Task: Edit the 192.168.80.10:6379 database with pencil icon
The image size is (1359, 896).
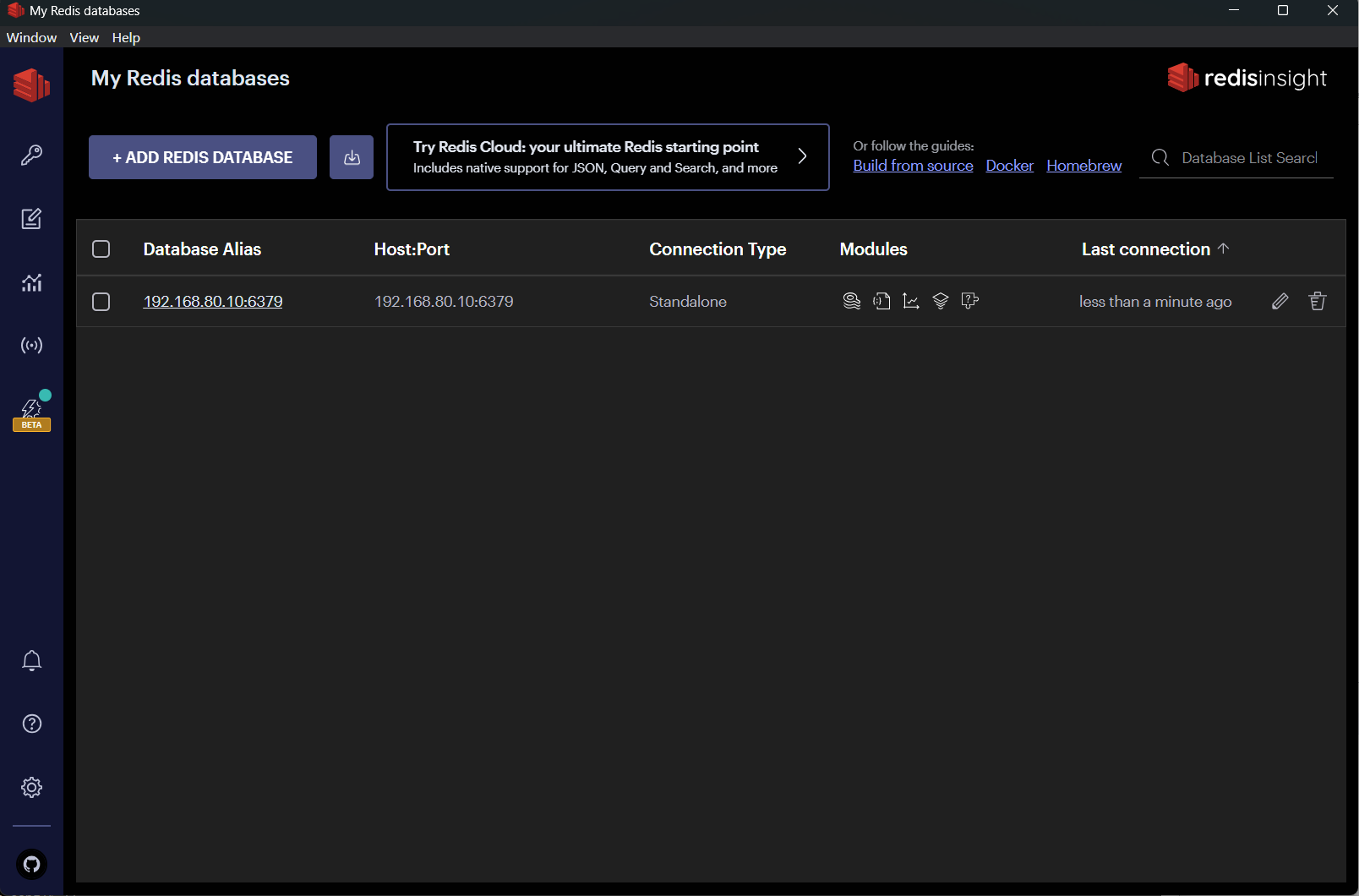Action: [x=1280, y=301]
